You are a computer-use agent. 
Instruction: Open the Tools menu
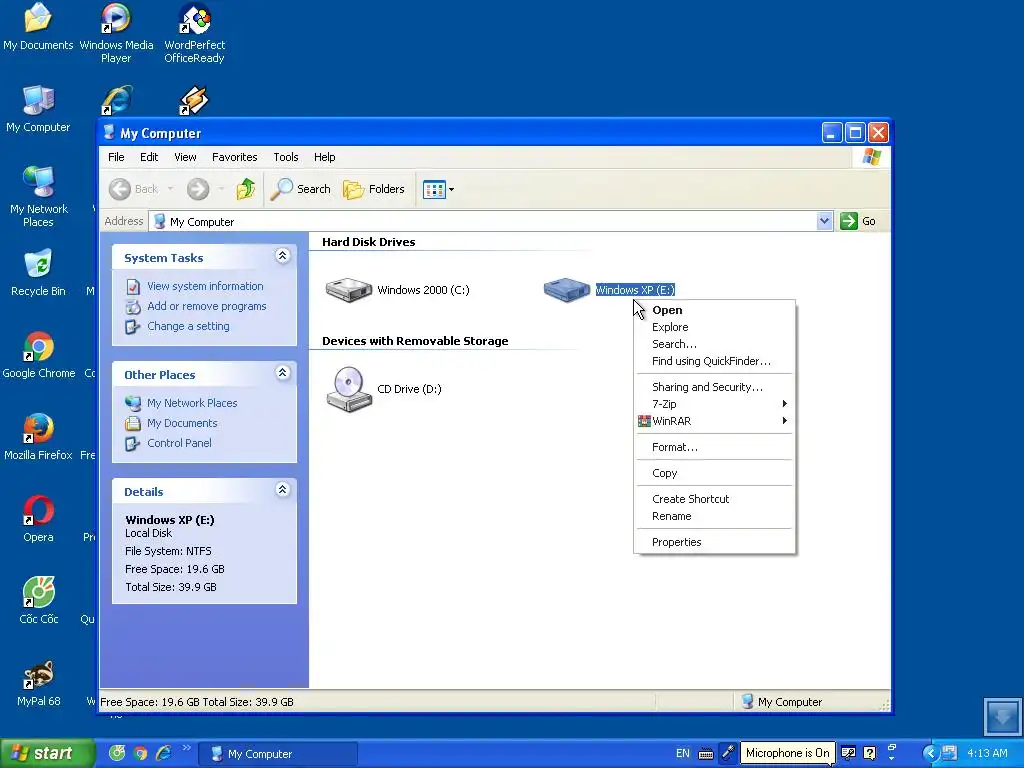tap(285, 157)
